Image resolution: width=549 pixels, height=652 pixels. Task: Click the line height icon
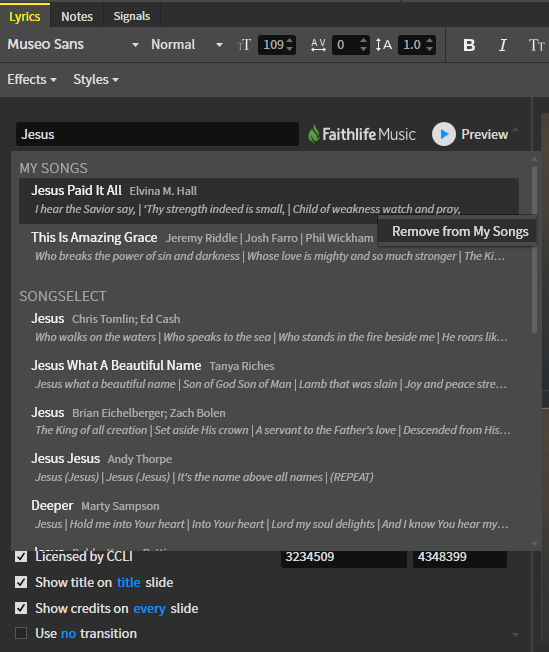tap(383, 45)
